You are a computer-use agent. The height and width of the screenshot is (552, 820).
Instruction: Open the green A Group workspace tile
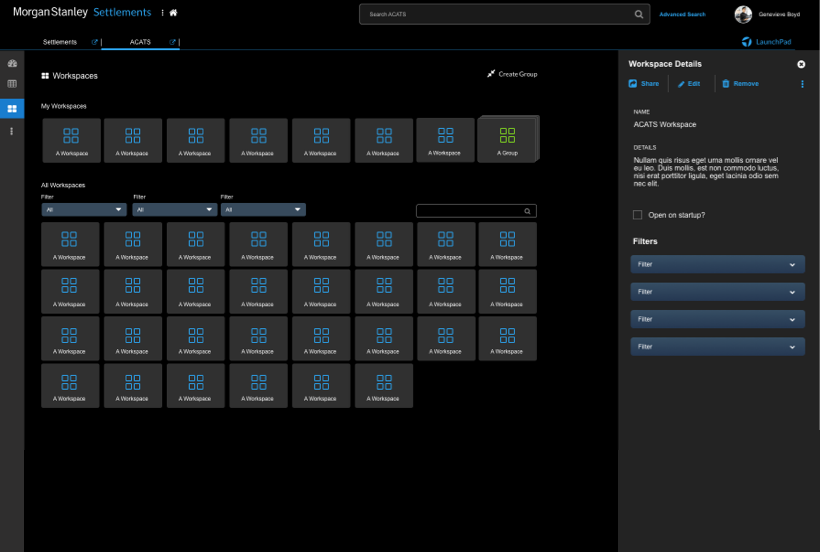click(507, 139)
